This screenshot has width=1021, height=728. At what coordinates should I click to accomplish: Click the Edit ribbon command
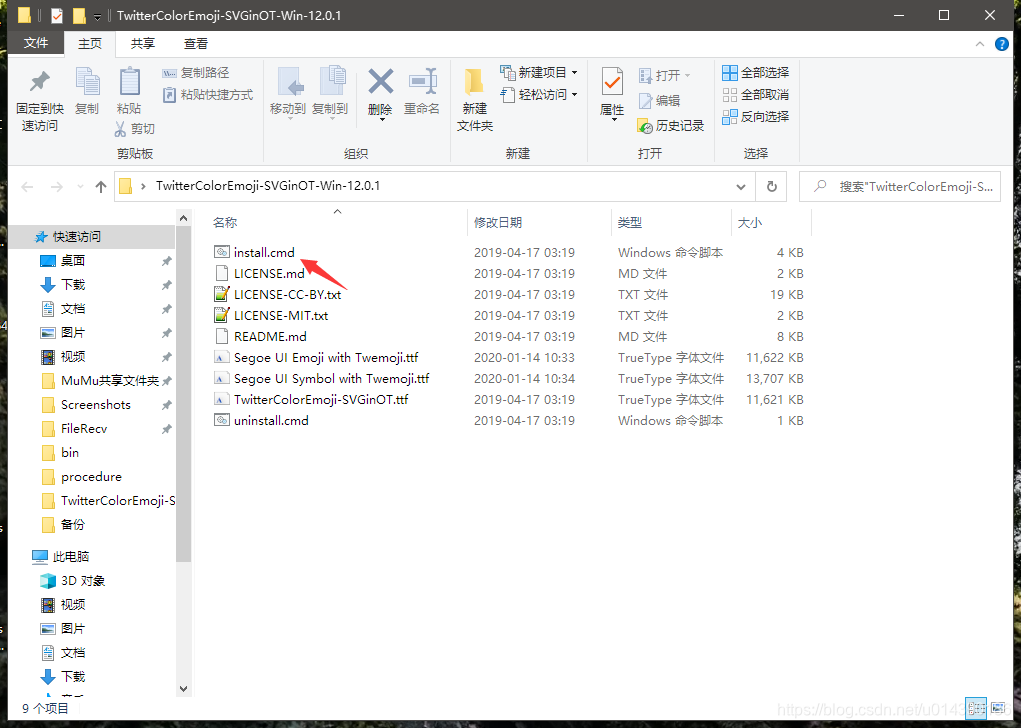point(659,101)
